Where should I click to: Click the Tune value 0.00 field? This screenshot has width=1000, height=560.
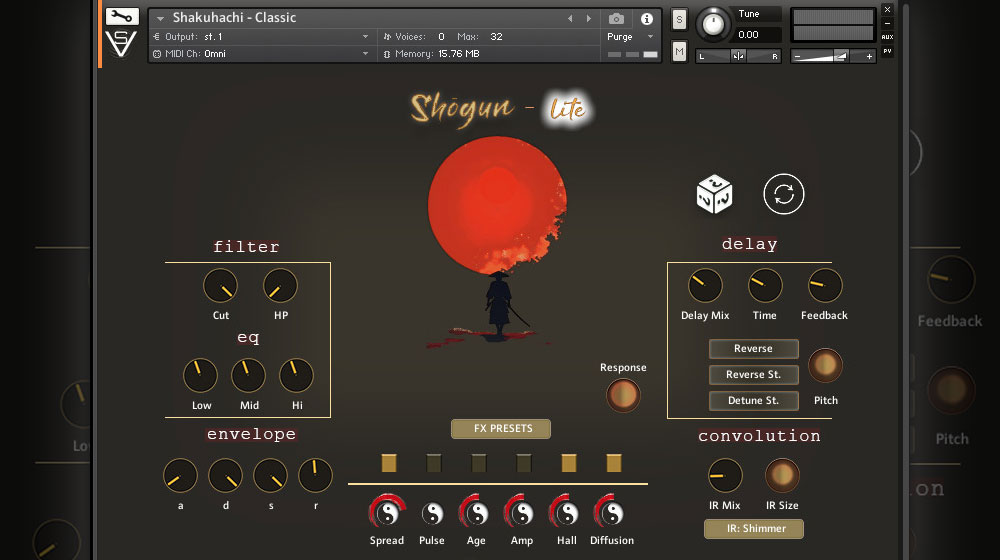click(x=756, y=34)
